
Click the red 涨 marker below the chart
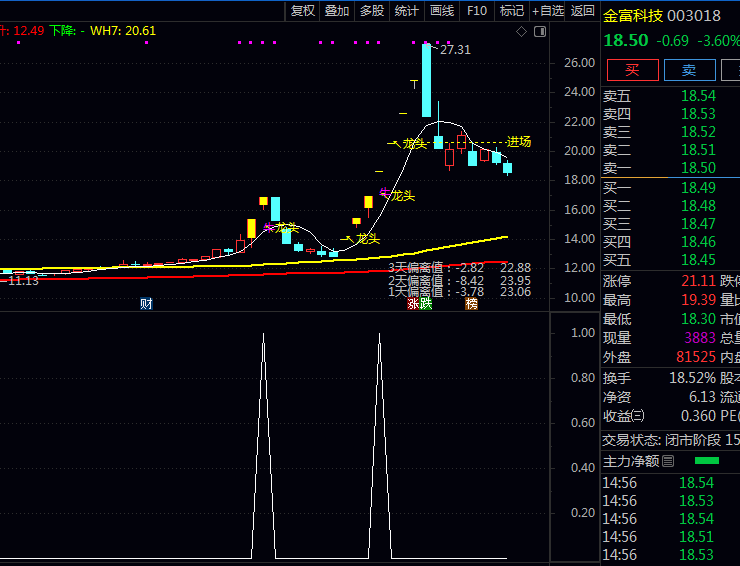point(413,303)
